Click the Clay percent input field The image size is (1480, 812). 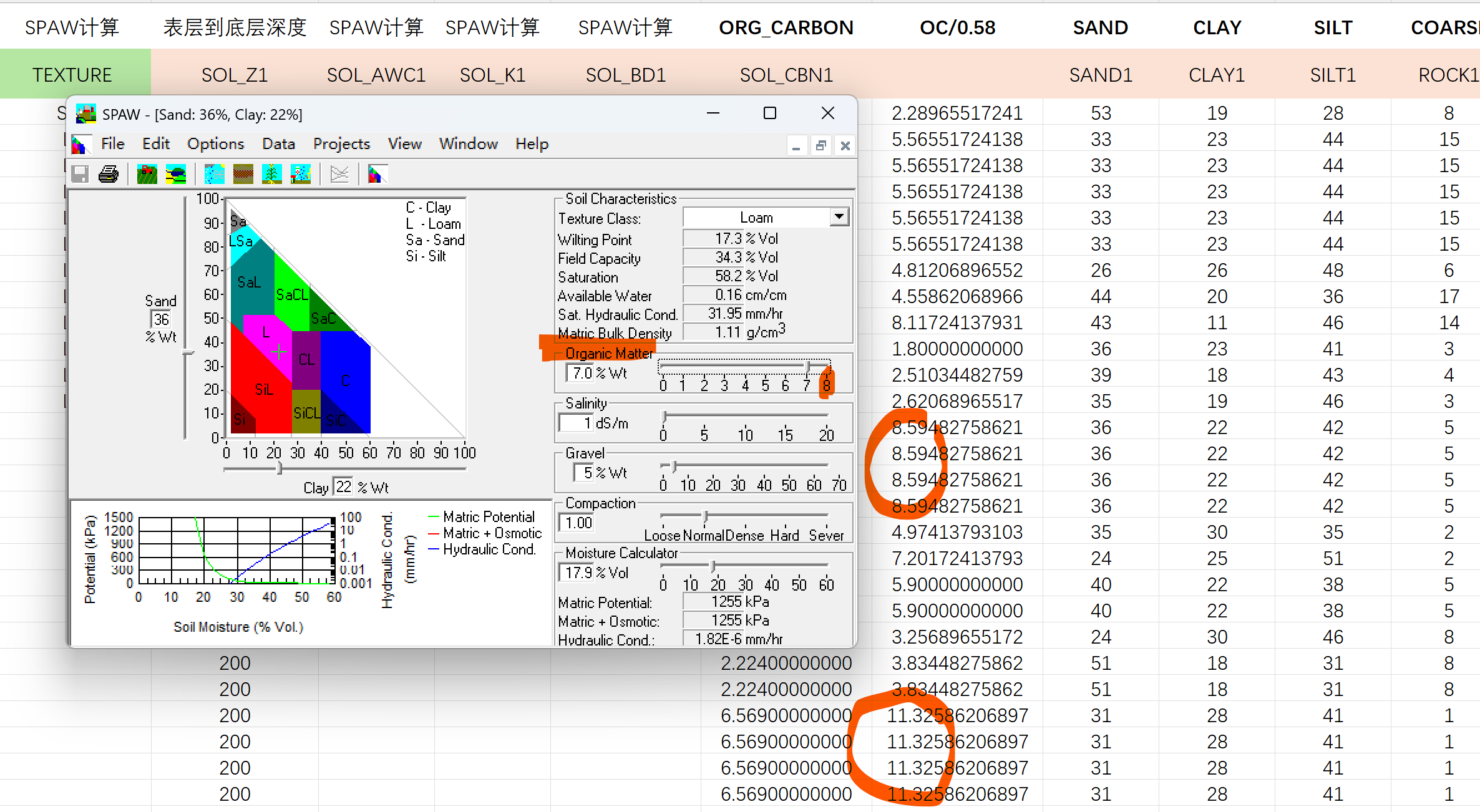click(343, 486)
